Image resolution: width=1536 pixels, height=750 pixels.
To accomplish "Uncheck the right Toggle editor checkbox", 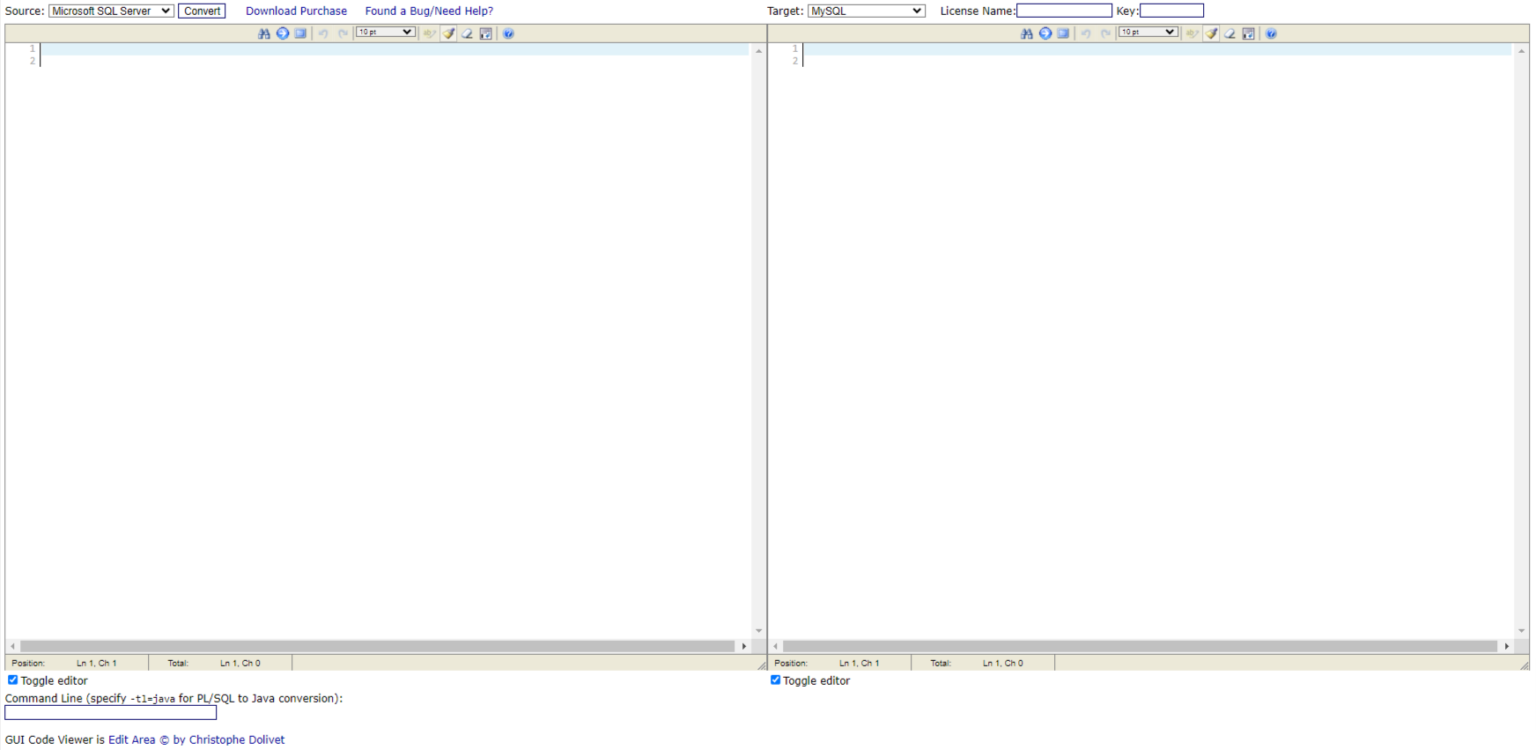I will coord(775,680).
